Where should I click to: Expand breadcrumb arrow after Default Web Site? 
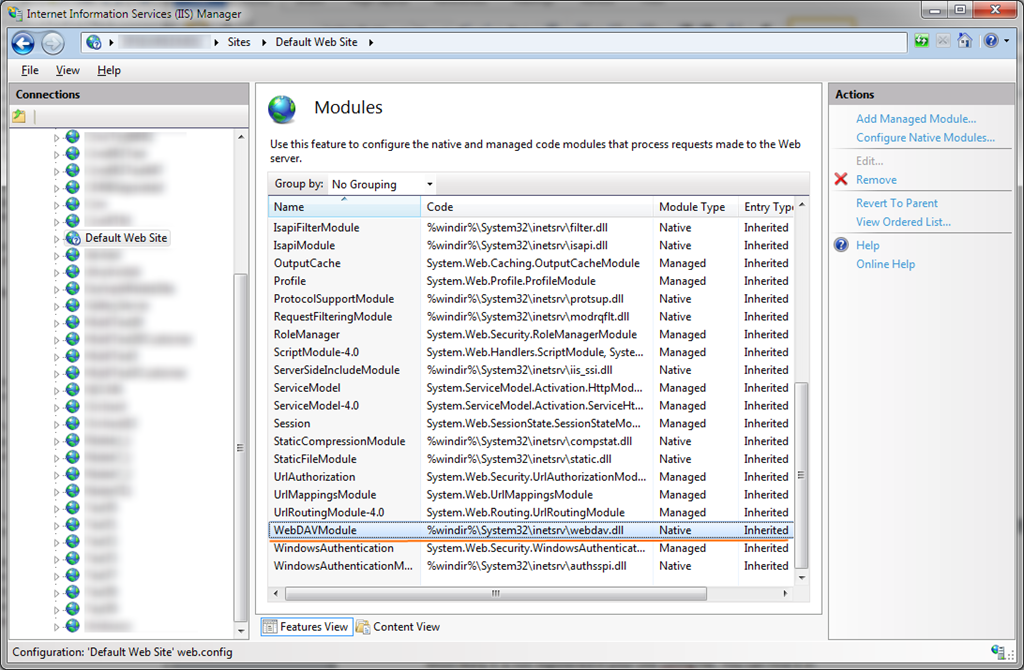click(371, 42)
